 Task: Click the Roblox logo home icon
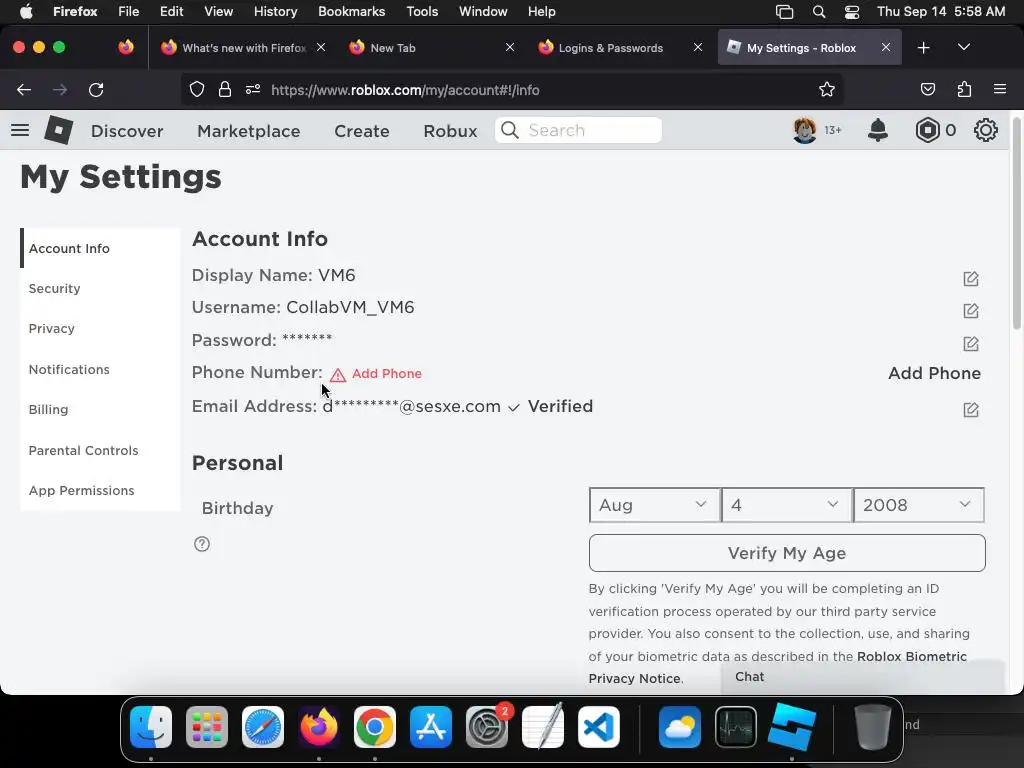pyautogui.click(x=58, y=130)
